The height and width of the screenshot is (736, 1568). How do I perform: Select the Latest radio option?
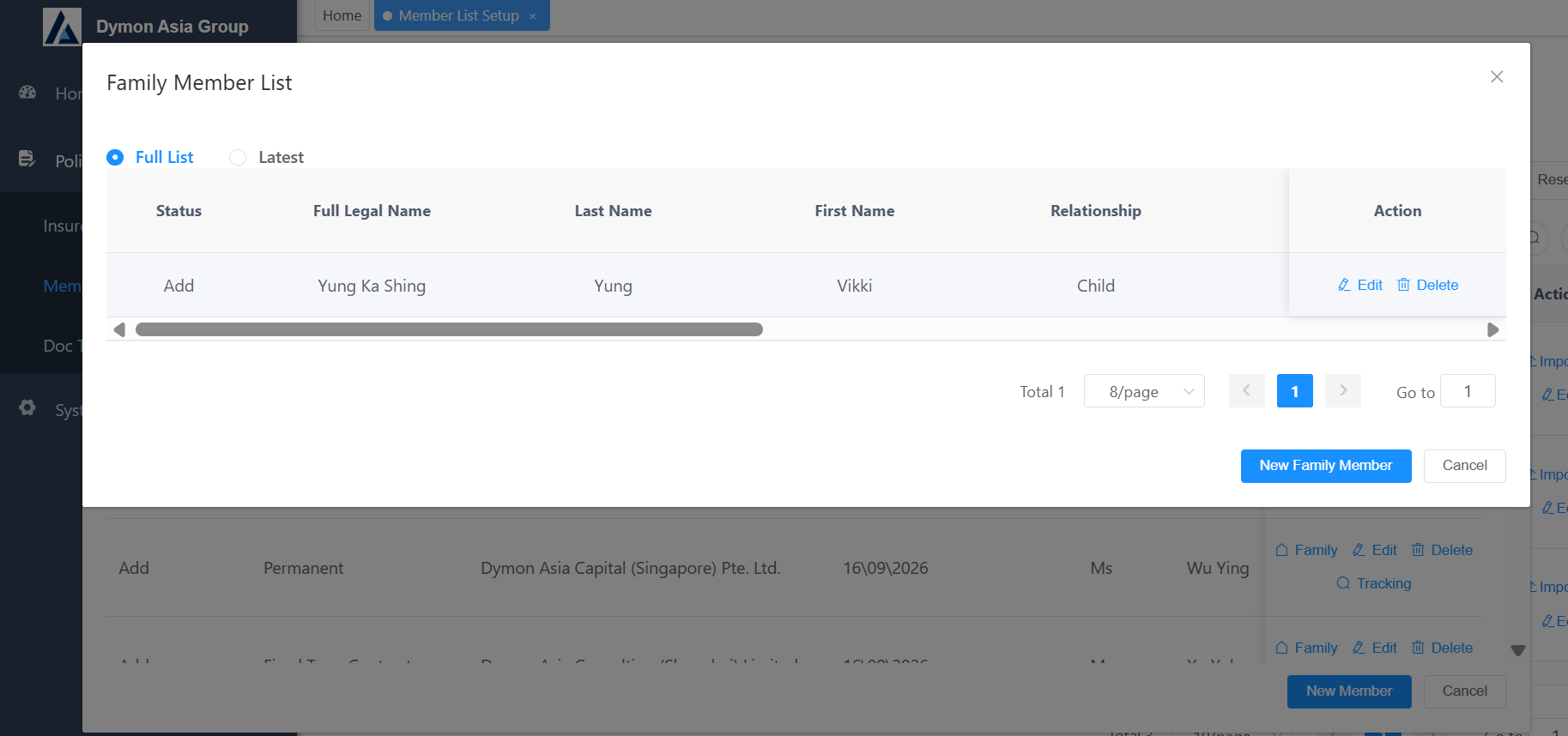(238, 157)
